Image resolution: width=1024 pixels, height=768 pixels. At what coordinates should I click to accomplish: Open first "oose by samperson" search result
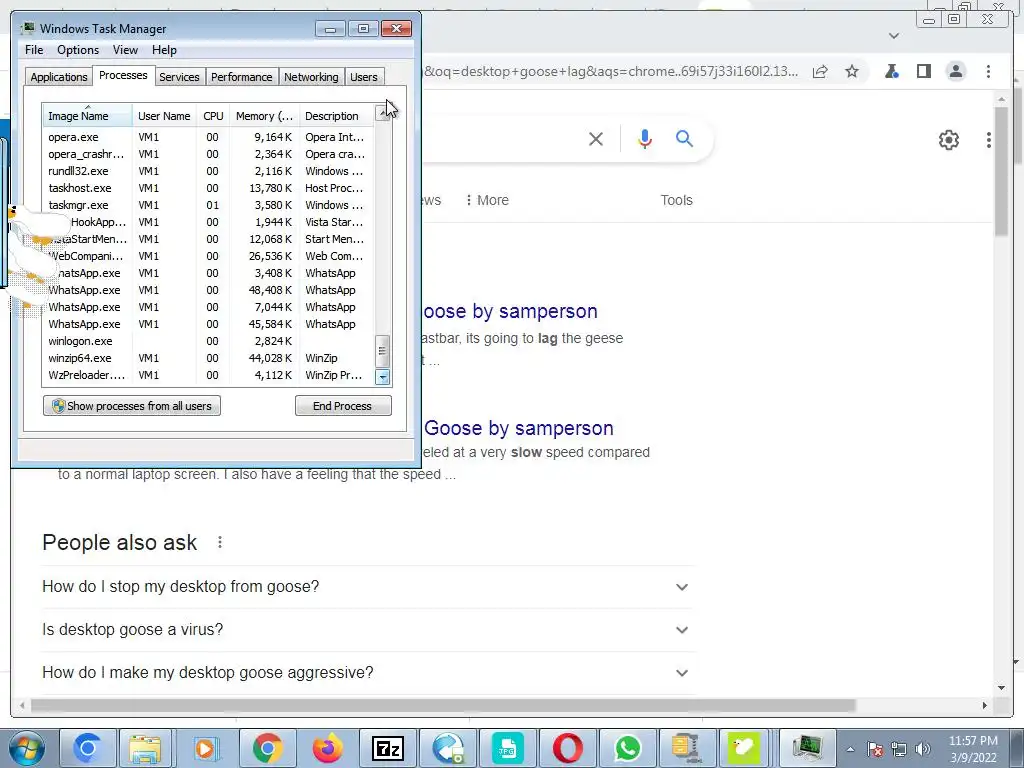pos(510,311)
